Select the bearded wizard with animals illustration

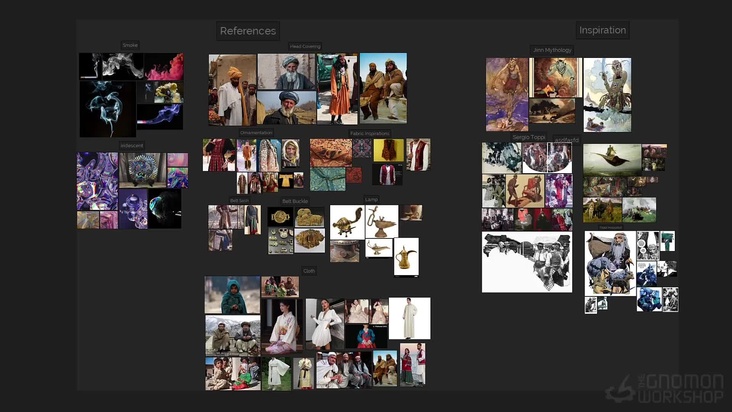coord(610,264)
